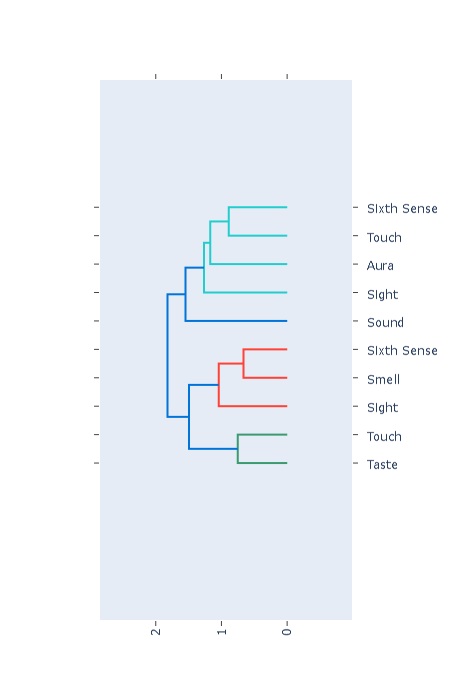Click the bottom axis tick label 2
Viewport: 450px width, 700px height.
[155, 632]
